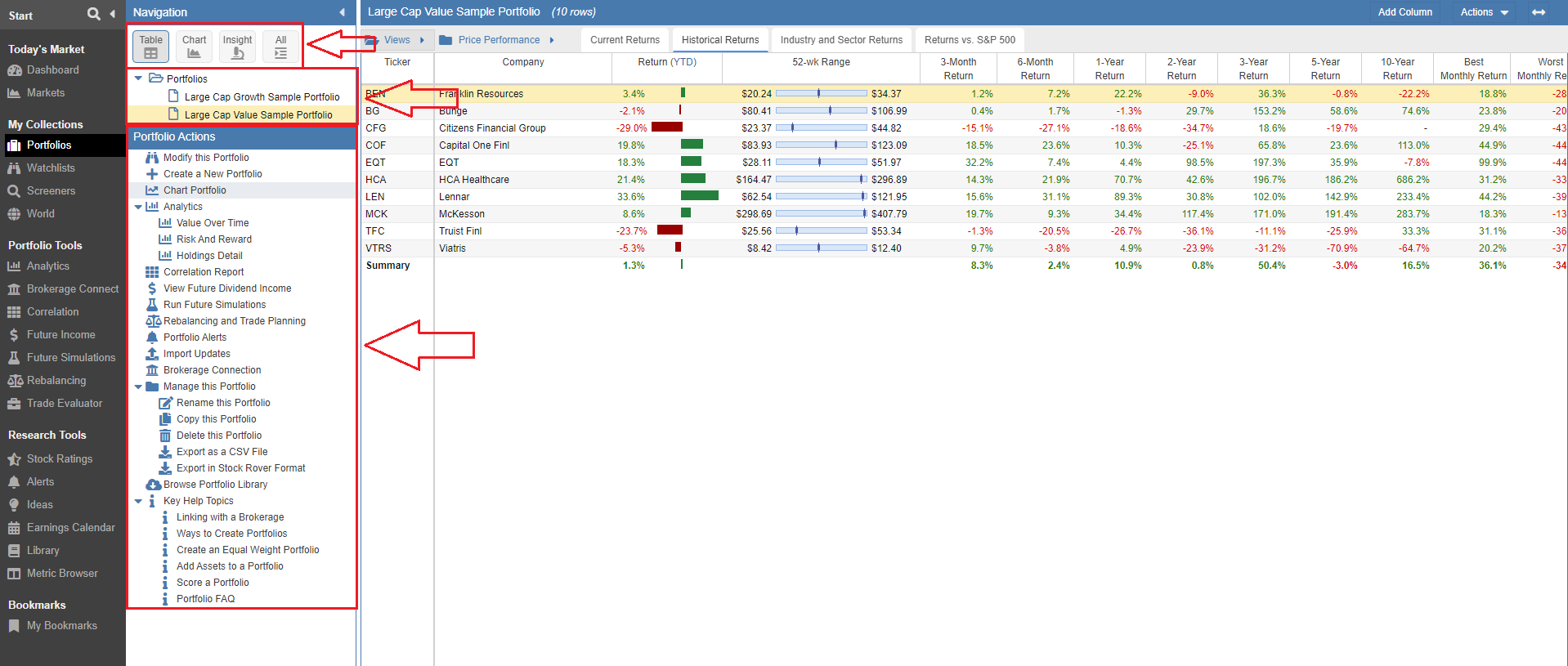This screenshot has width=1568, height=666.
Task: Click the search magnifier icon in Start bar
Action: [x=93, y=14]
